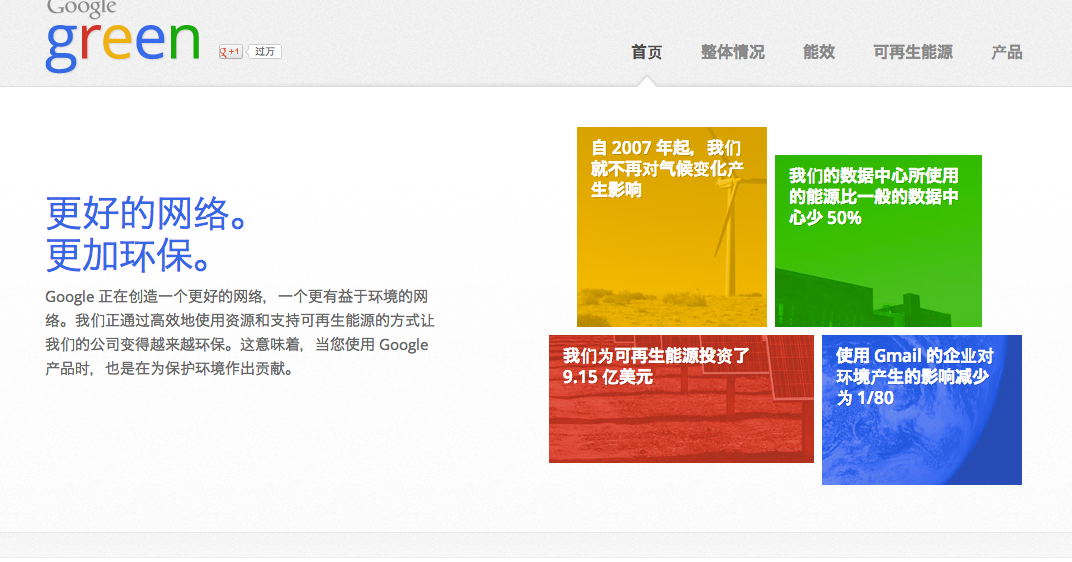Select the 首页 navigation tab
This screenshot has height=562, width=1072.
pos(646,52)
